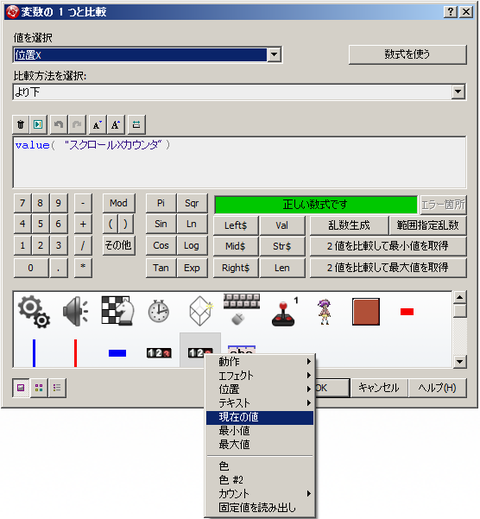The height and width of the screenshot is (519, 480).
Task: Expand the カウント submenu
Action: coord(260,494)
